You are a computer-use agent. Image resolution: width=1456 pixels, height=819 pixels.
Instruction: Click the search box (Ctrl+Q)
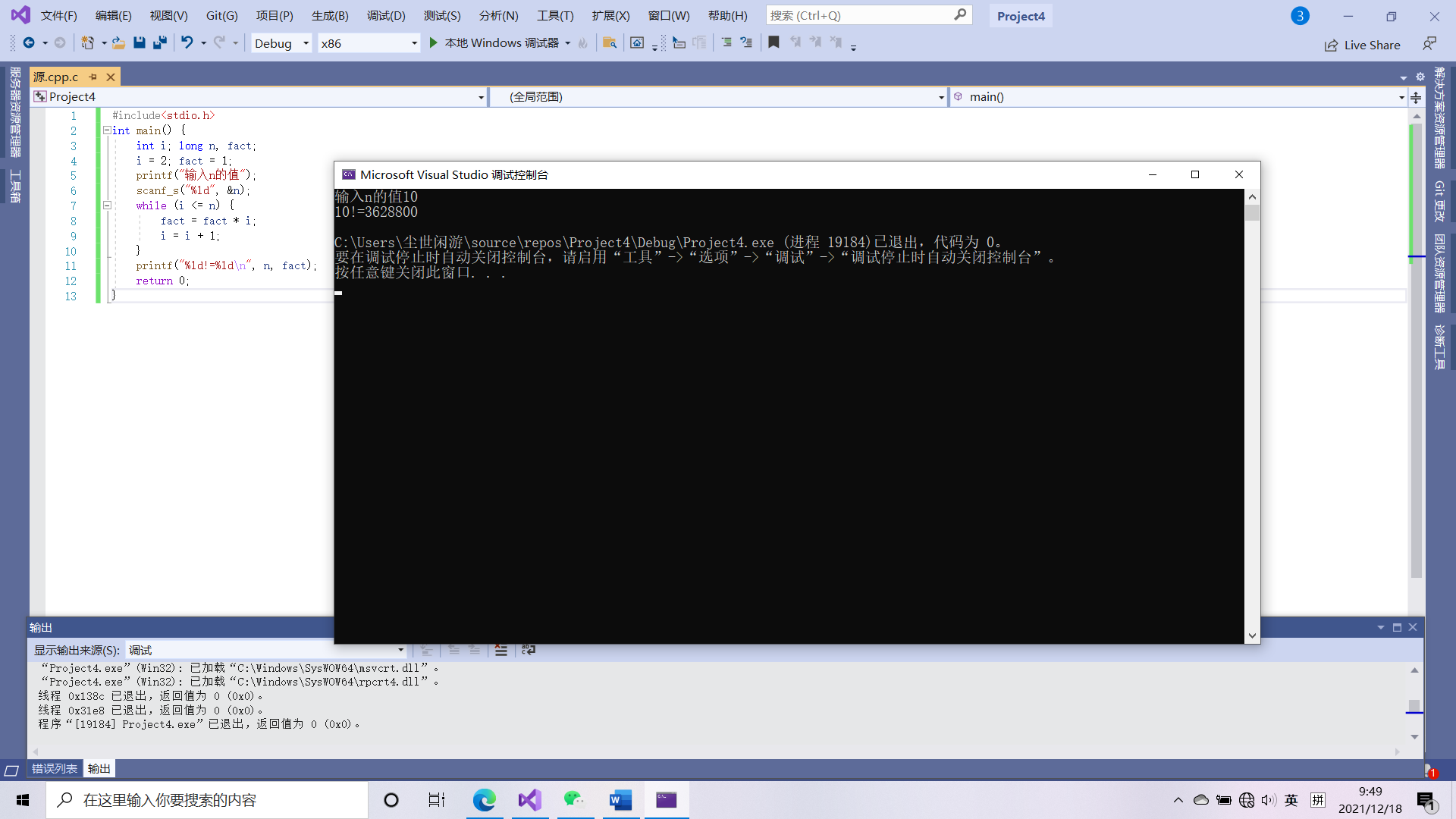[861, 15]
